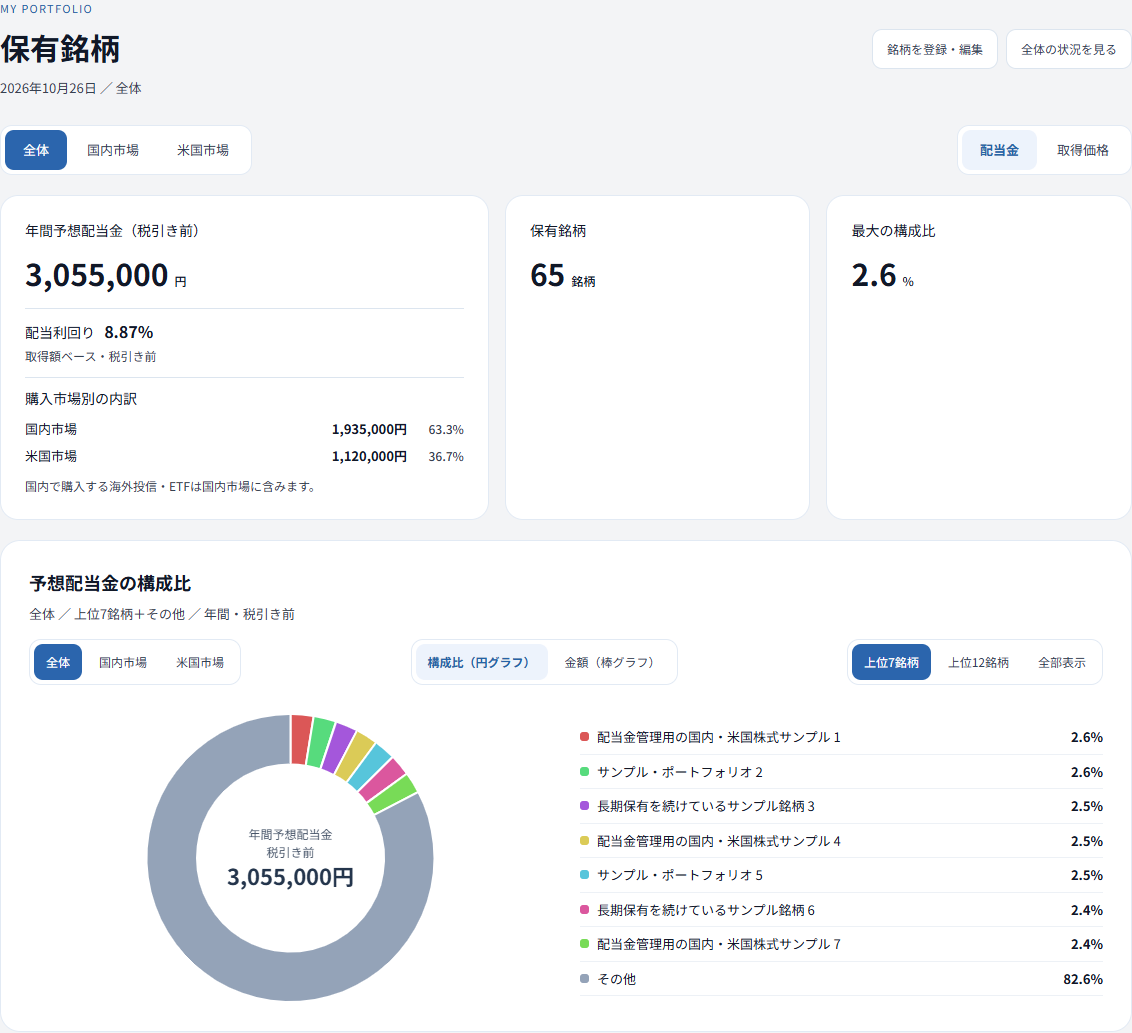Switch to the top 米国市場 tab
1132x1033 pixels.
(203, 150)
